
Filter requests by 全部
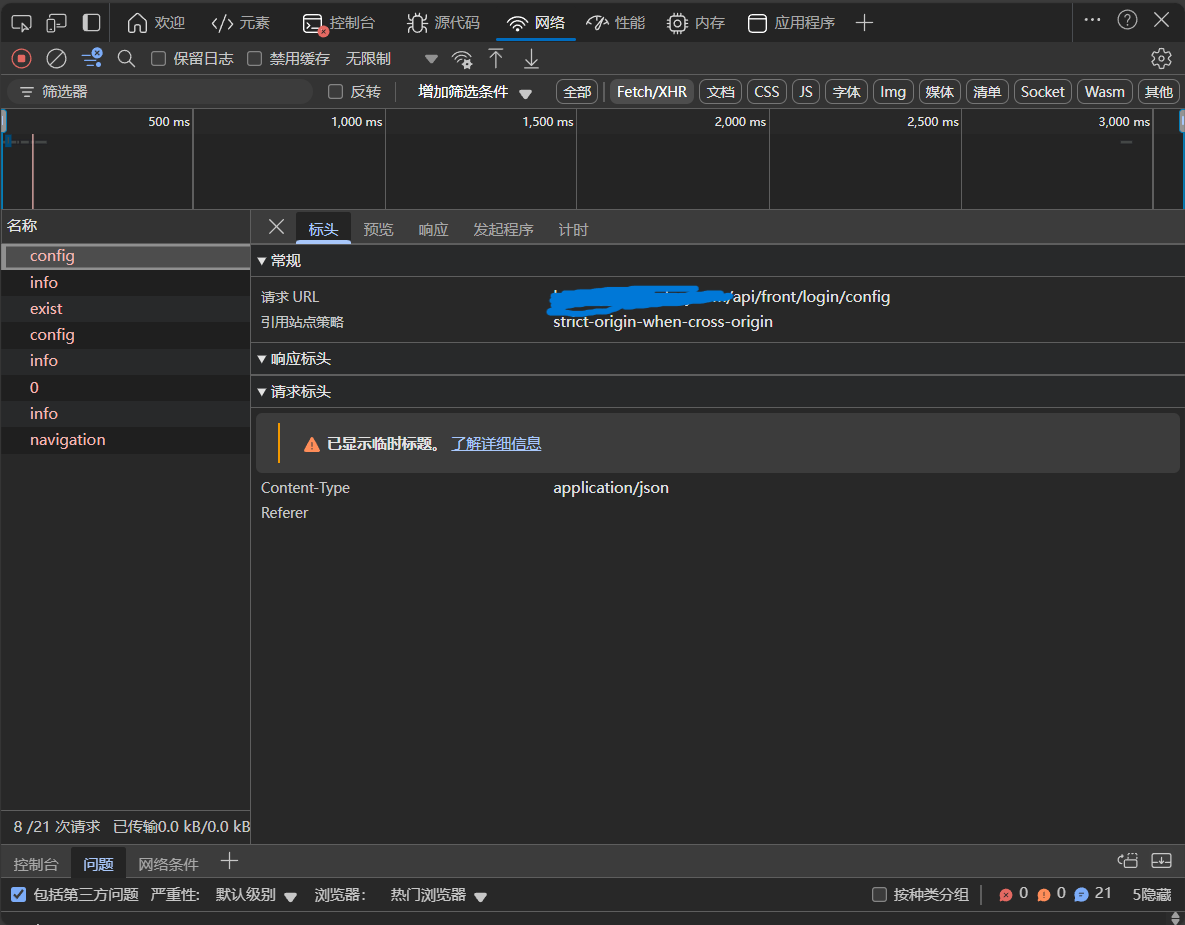click(x=577, y=91)
